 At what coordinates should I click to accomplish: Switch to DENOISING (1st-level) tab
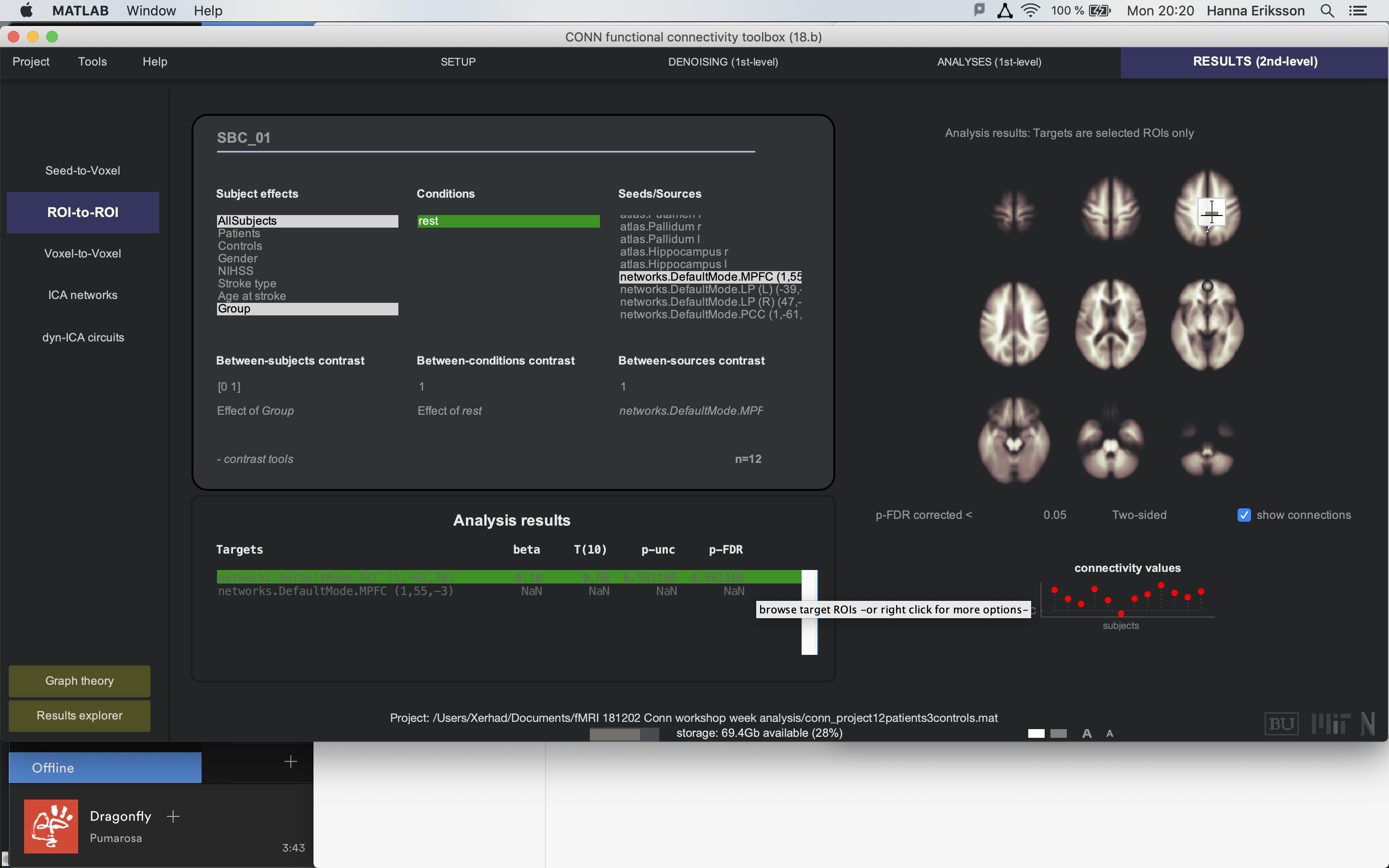click(722, 62)
